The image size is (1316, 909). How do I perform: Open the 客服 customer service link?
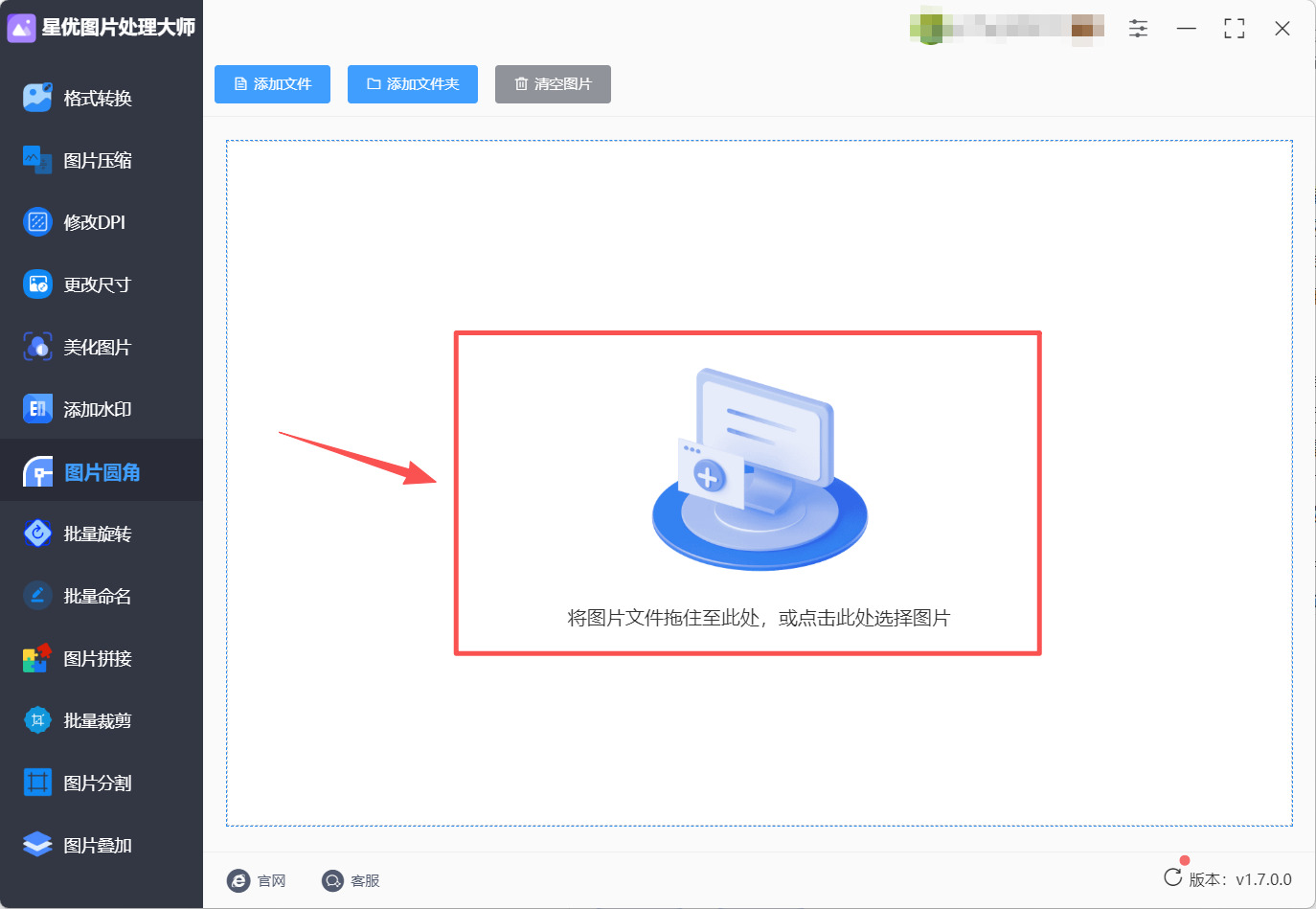point(351,880)
